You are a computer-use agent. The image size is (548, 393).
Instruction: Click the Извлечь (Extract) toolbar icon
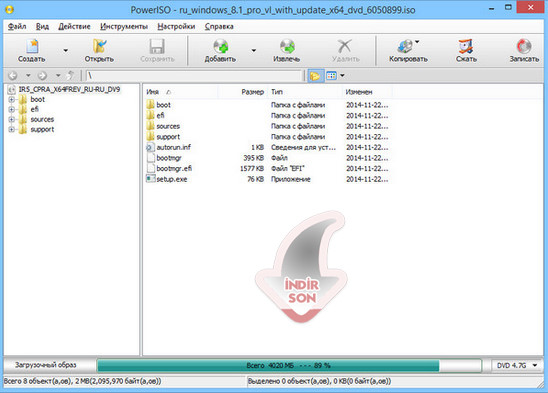(x=287, y=50)
